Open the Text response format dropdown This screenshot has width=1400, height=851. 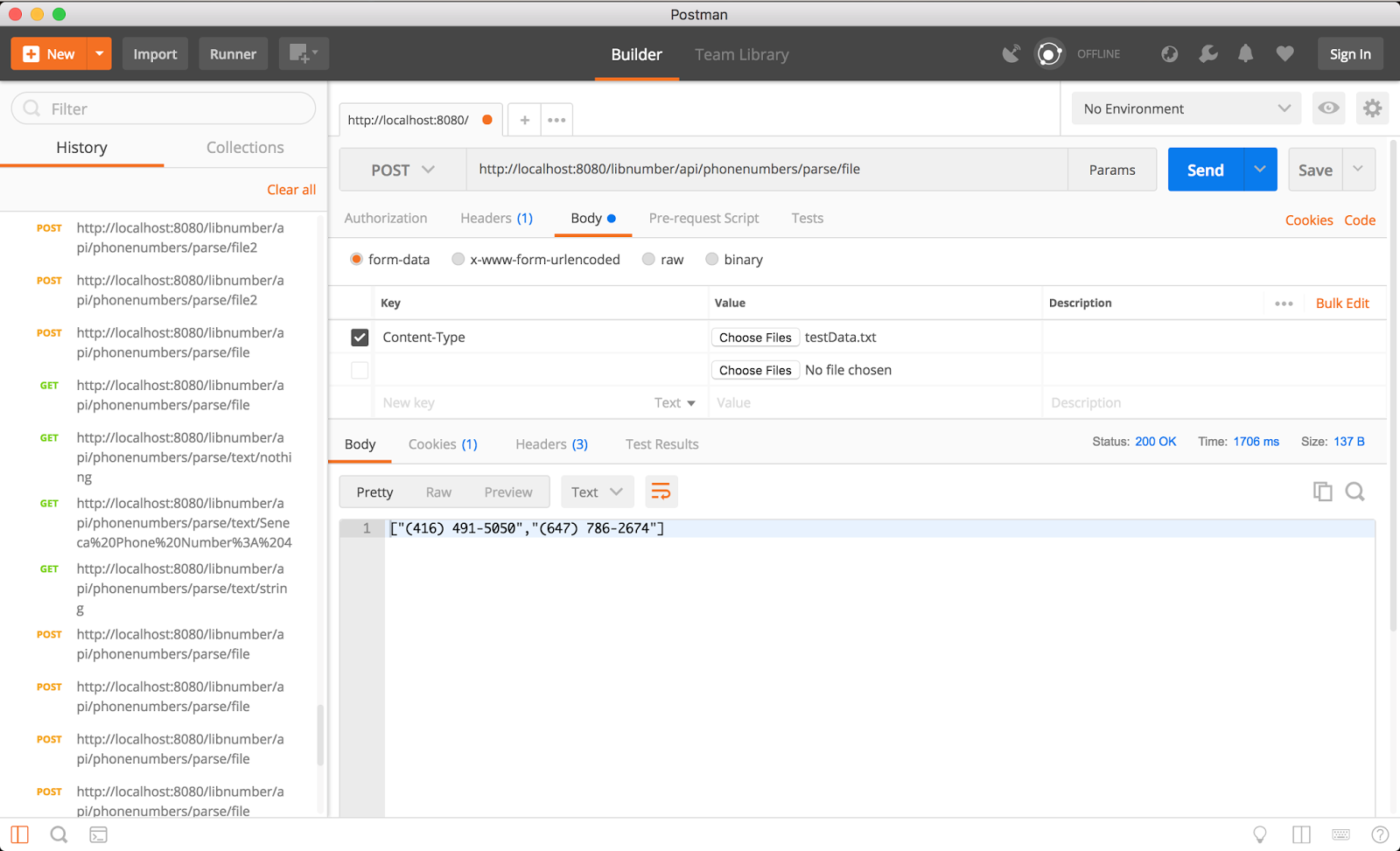point(597,491)
